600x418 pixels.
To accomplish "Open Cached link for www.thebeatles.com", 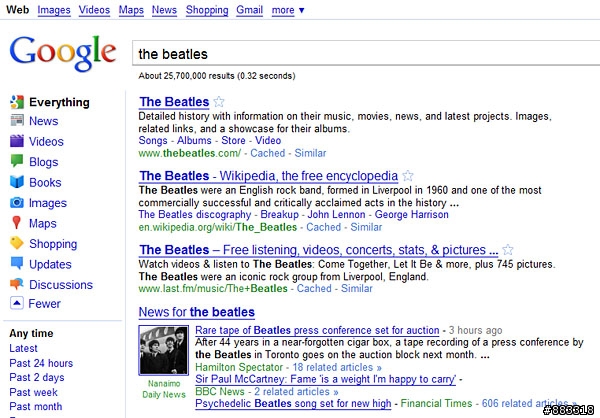I will tap(267, 153).
